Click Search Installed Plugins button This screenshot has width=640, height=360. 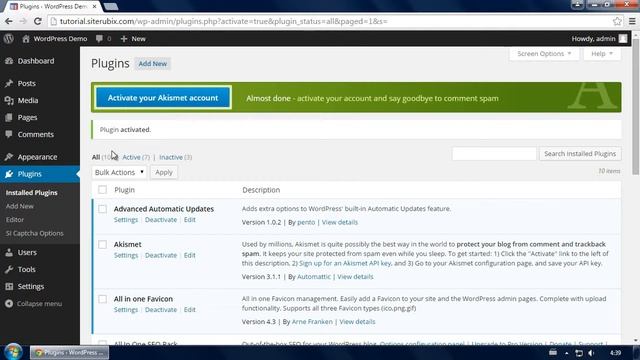[580, 154]
